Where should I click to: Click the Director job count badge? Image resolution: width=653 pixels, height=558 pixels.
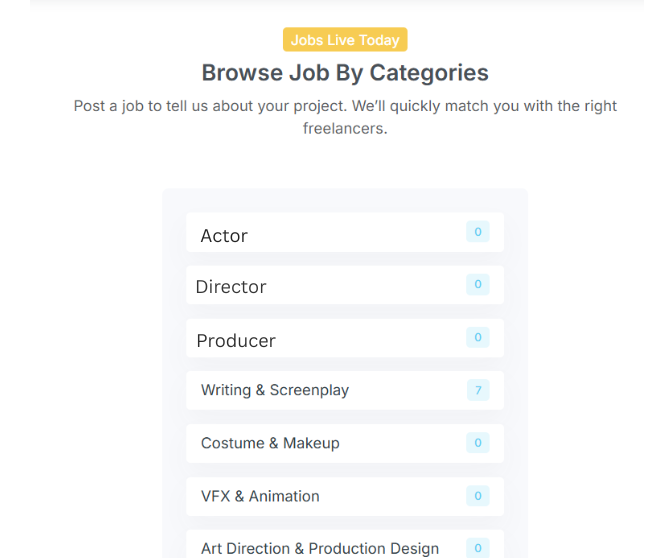click(478, 285)
